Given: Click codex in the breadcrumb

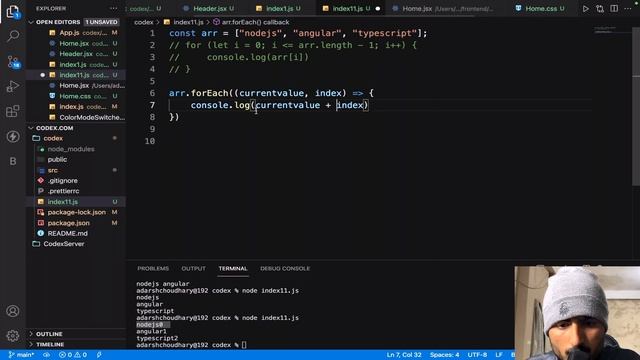Looking at the screenshot, I should point(144,22).
